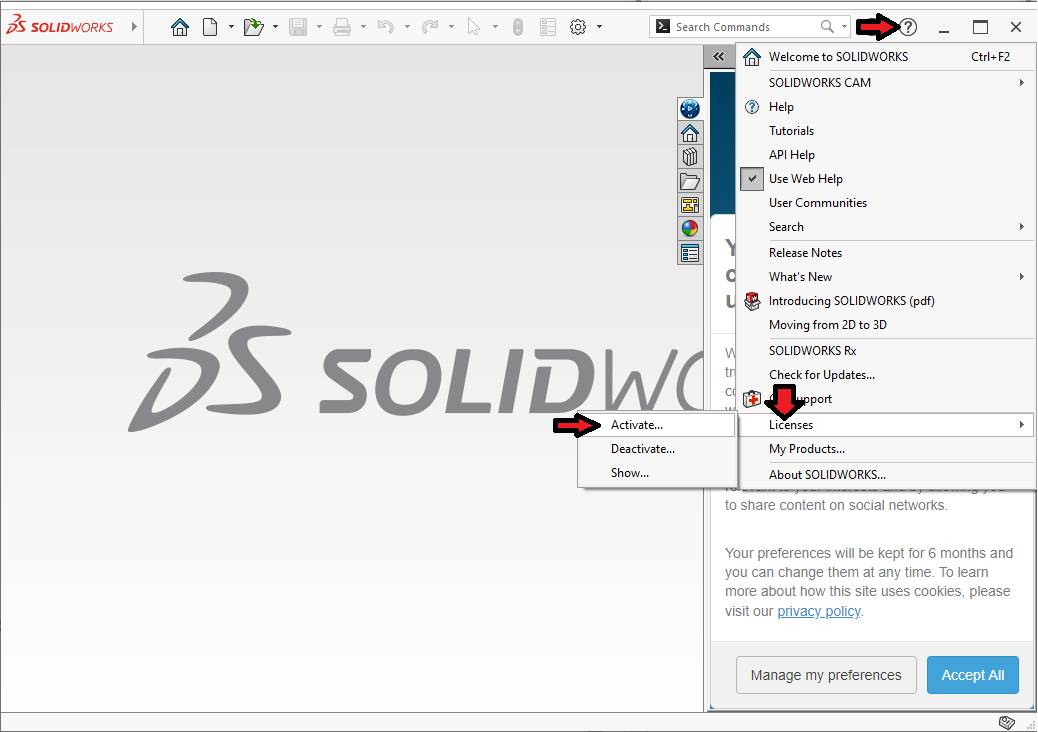Screen dimensions: 1038x732
Task: Expand the Search submenu entry
Action: [x=885, y=226]
